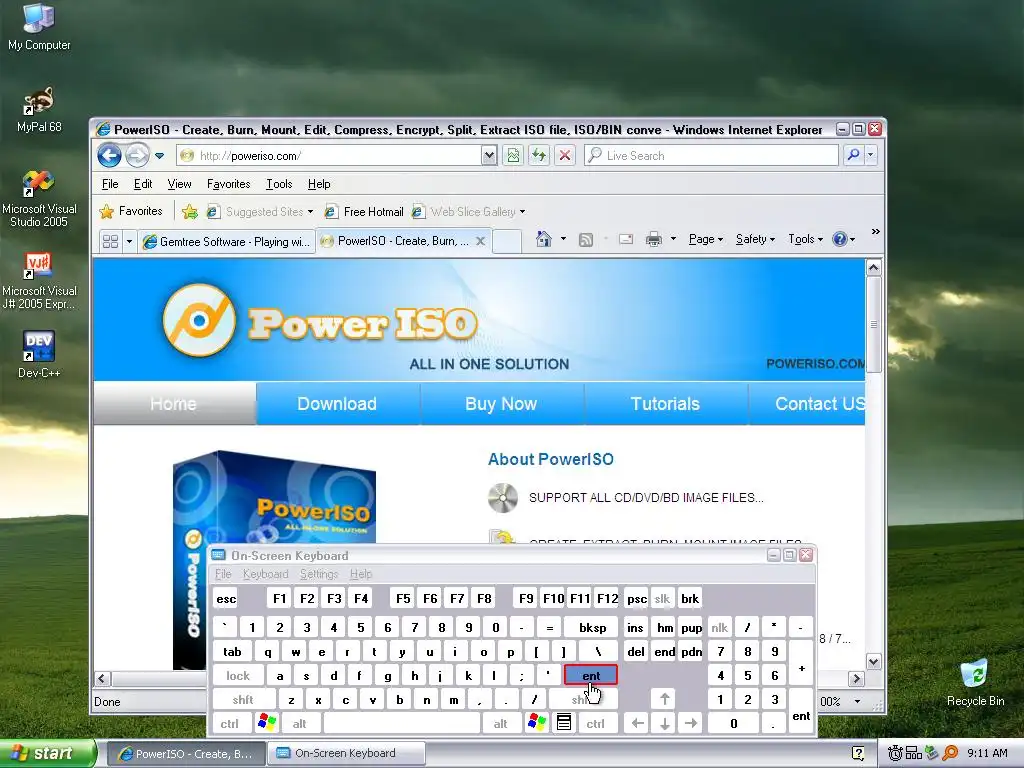Image resolution: width=1024 pixels, height=768 pixels.
Task: Open the Recycle Bin on desktop
Action: pos(976,682)
